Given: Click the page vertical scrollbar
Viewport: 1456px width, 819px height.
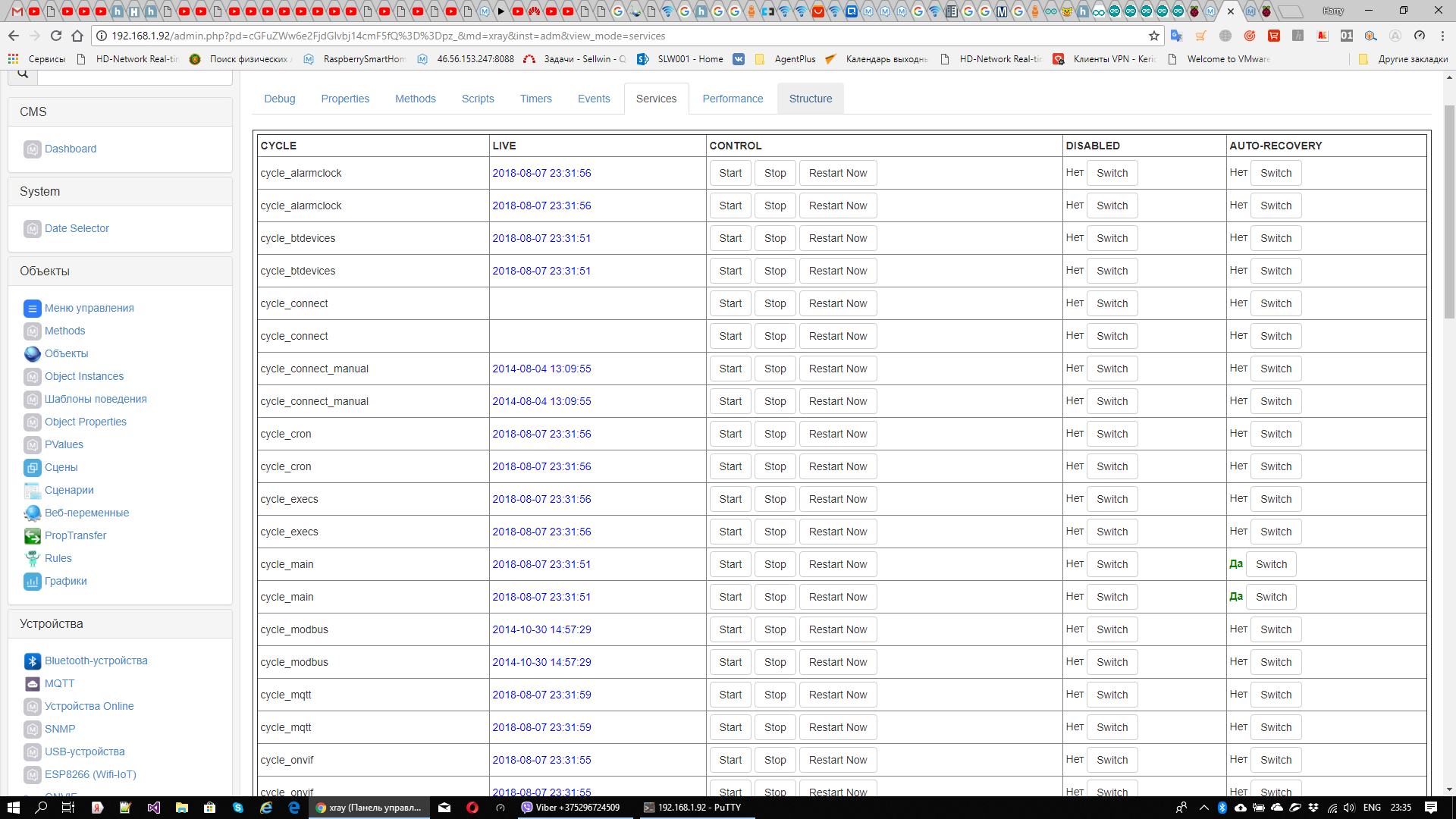Looking at the screenshot, I should tap(1449, 212).
